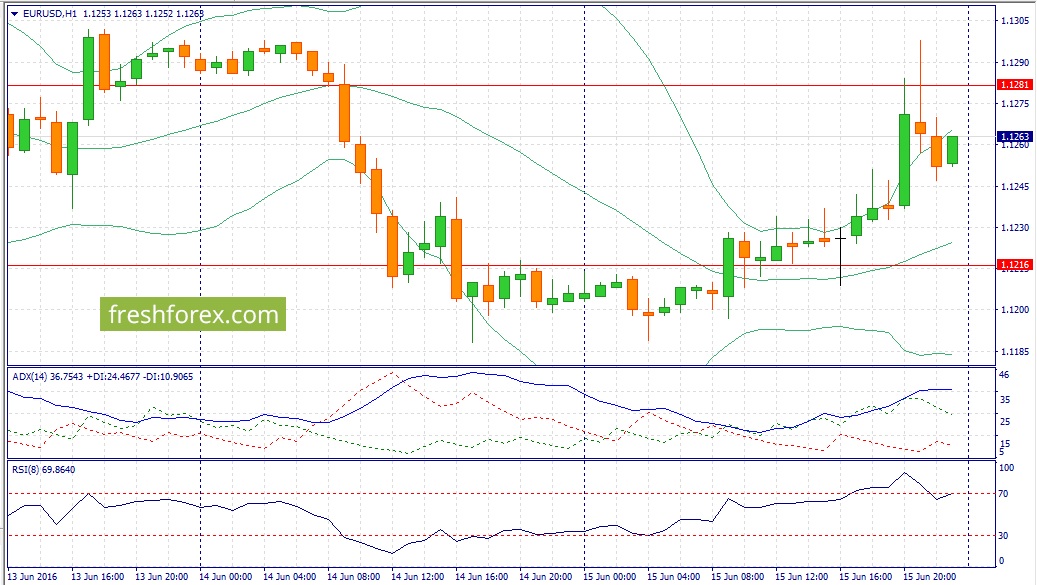The width and height of the screenshot is (1037, 585).
Task: Click the RSI 30 level dashed line
Action: (x=501, y=535)
